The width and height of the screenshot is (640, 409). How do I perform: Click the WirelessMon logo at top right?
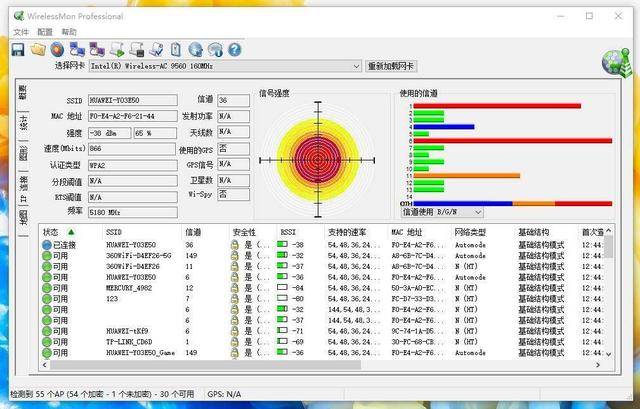pyautogui.click(x=616, y=63)
